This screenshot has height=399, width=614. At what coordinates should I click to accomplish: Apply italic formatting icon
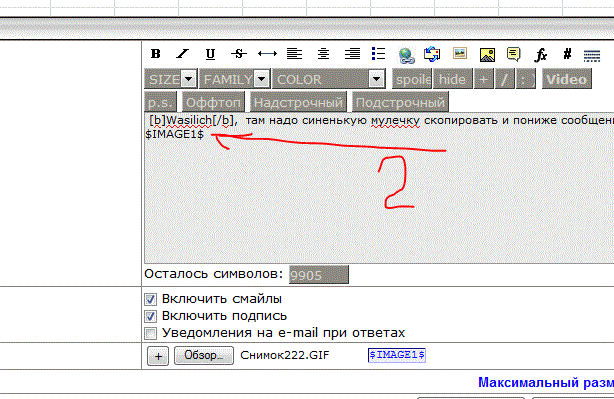(x=182, y=54)
